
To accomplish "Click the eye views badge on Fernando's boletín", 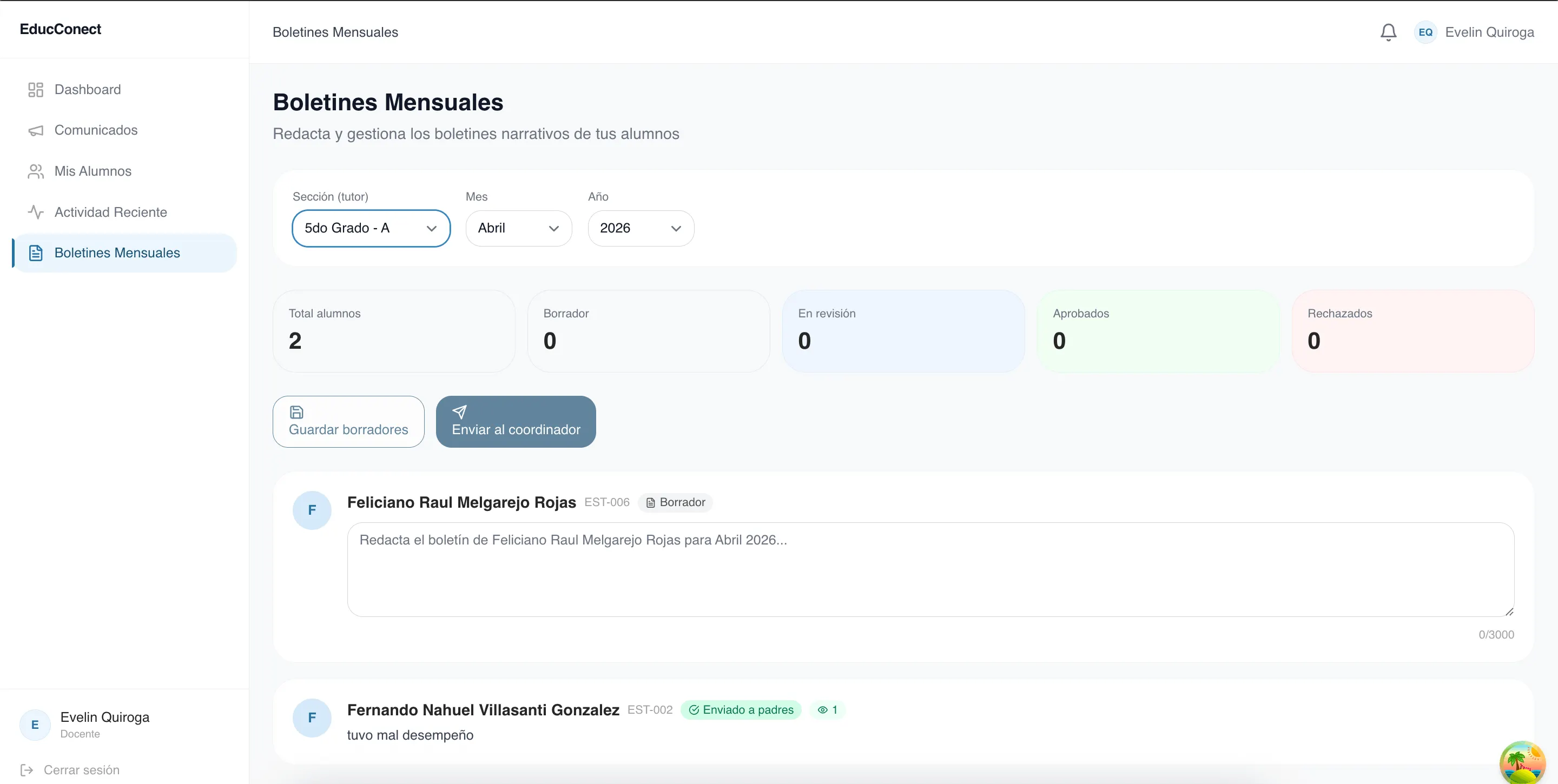I will pos(827,709).
